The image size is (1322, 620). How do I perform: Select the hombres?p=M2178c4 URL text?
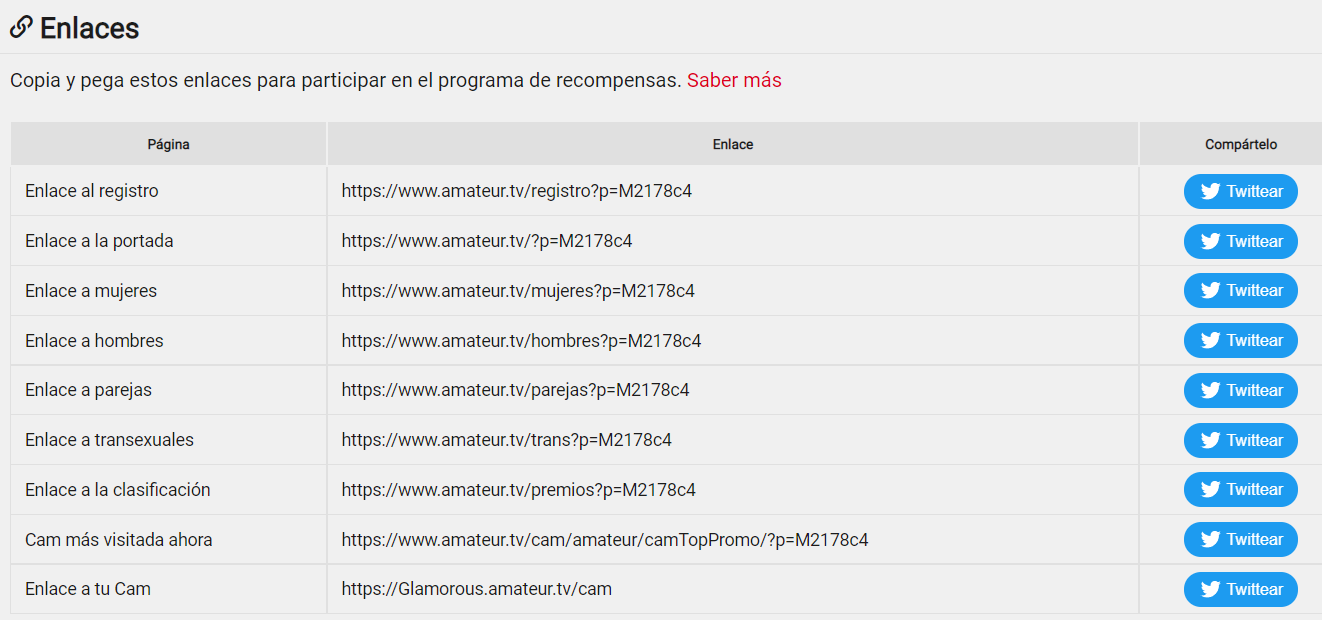(521, 341)
